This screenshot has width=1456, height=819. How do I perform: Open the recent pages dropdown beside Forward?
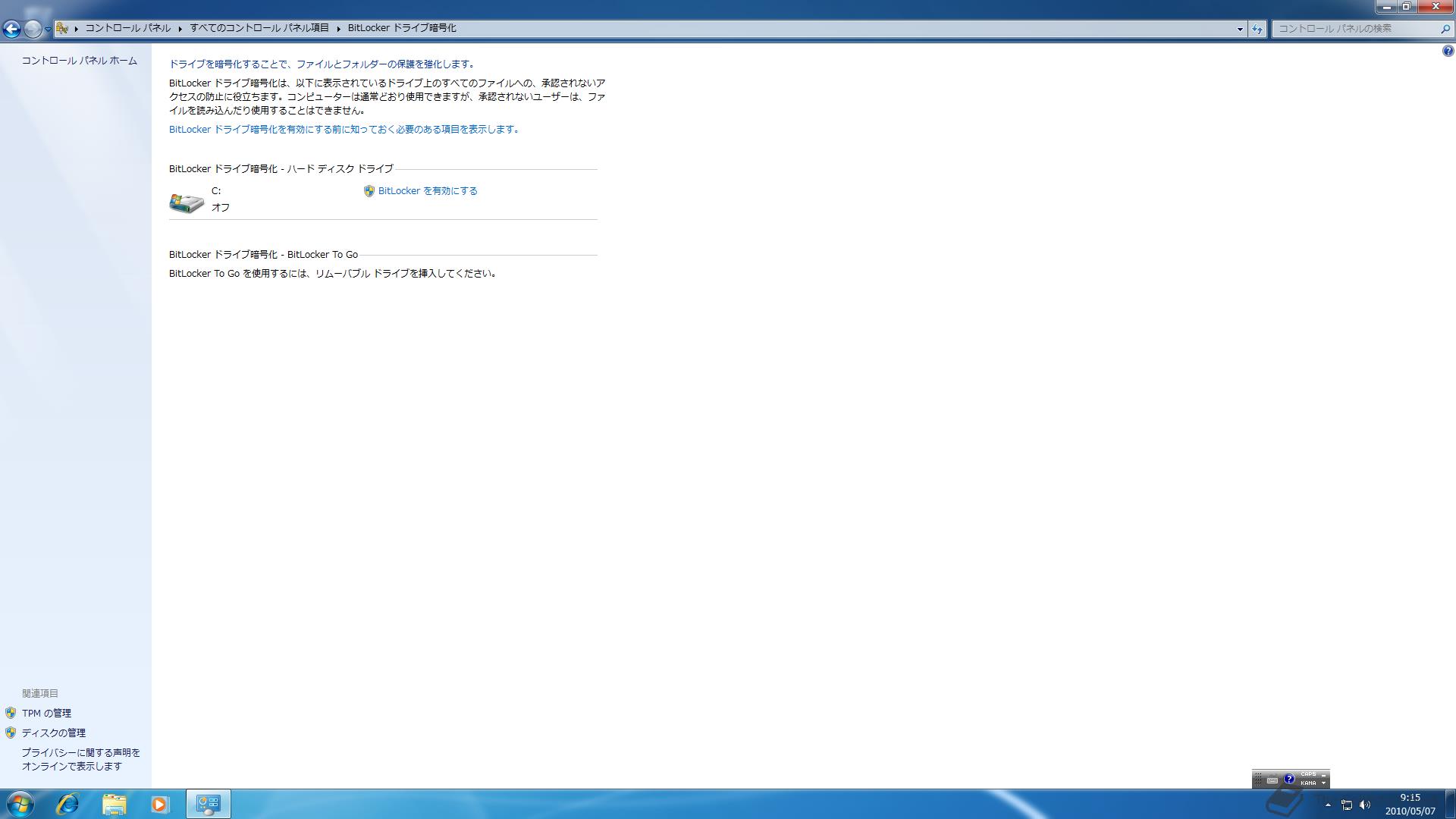click(x=48, y=29)
